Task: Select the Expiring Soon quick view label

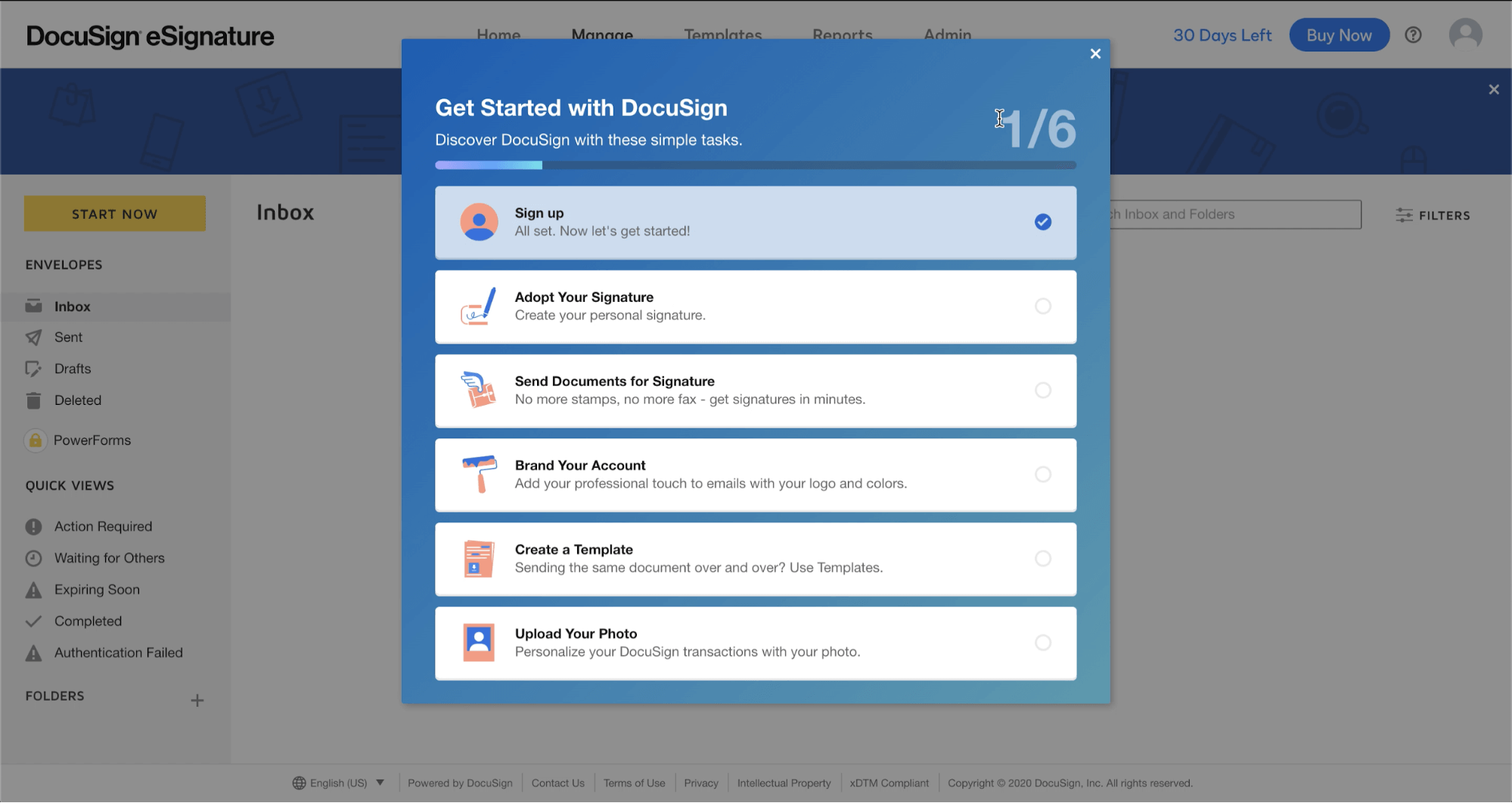Action: pos(97,590)
